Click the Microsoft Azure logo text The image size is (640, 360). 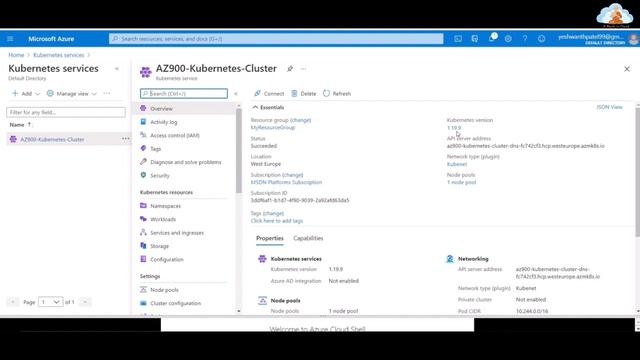[x=51, y=39]
